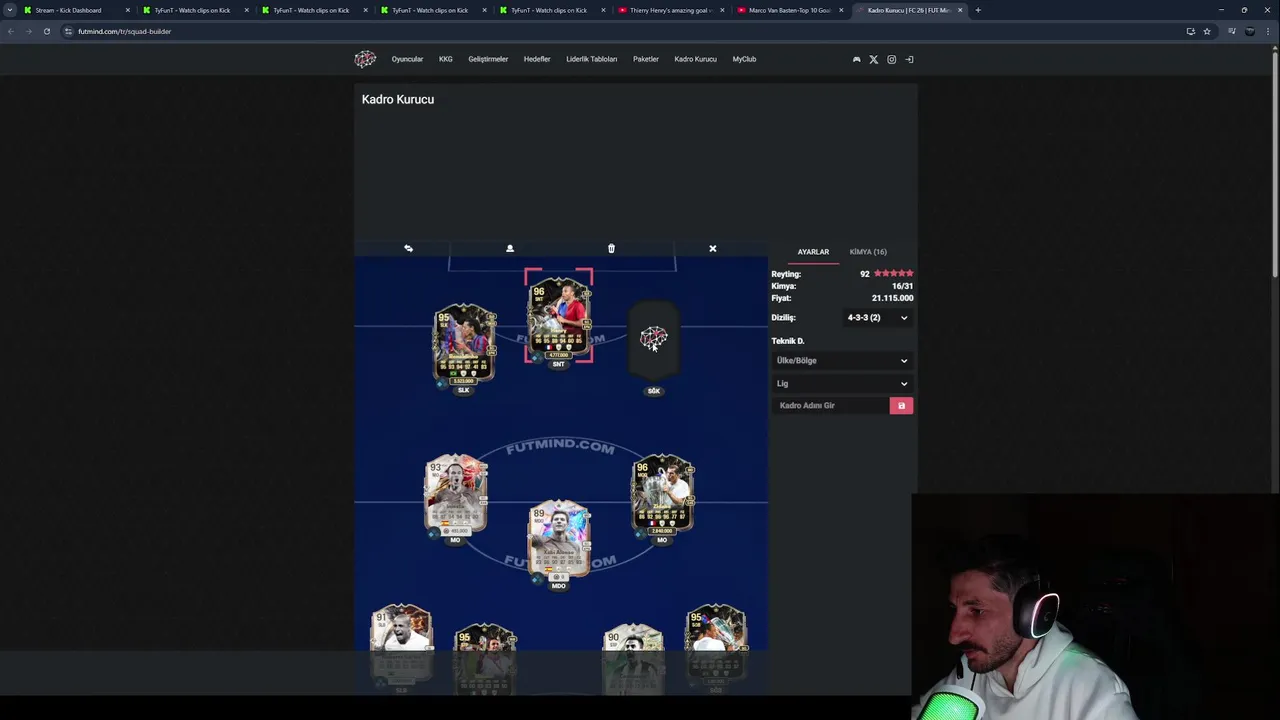Viewport: 1280px width, 720px height.
Task: Bookmark the page with the star icon
Action: coord(1207,31)
